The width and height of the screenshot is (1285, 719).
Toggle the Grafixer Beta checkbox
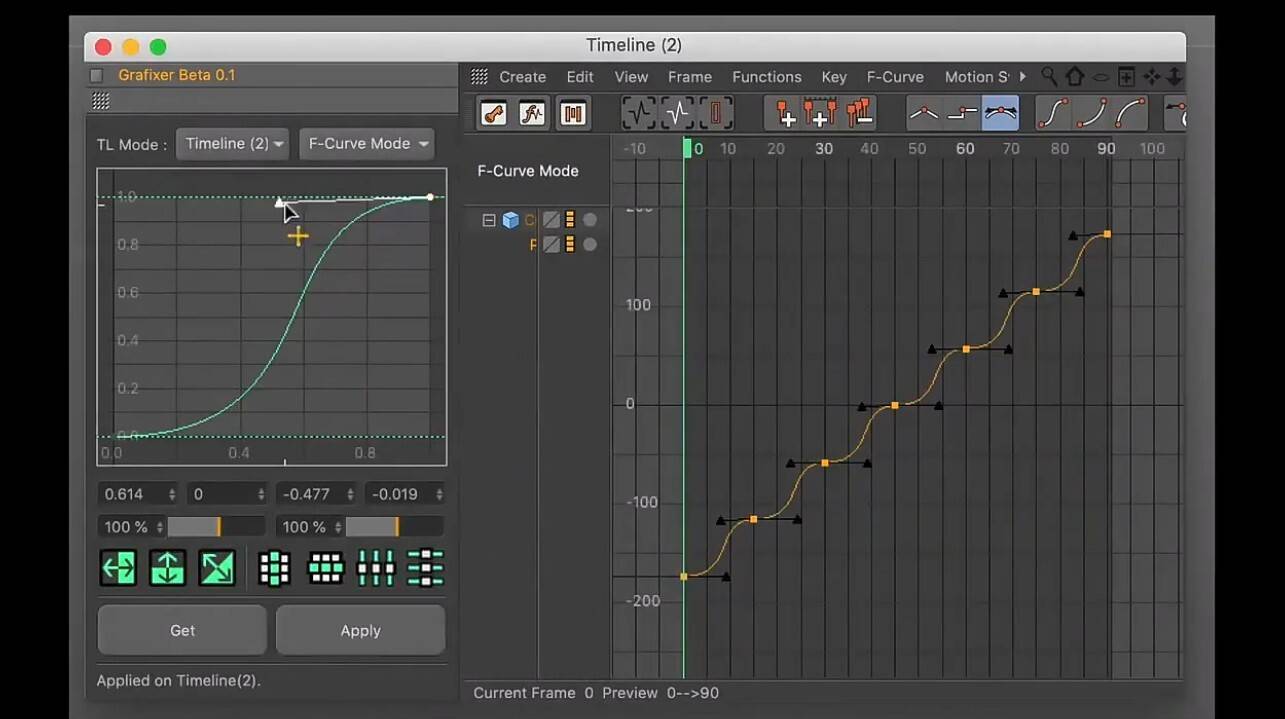[x=96, y=74]
